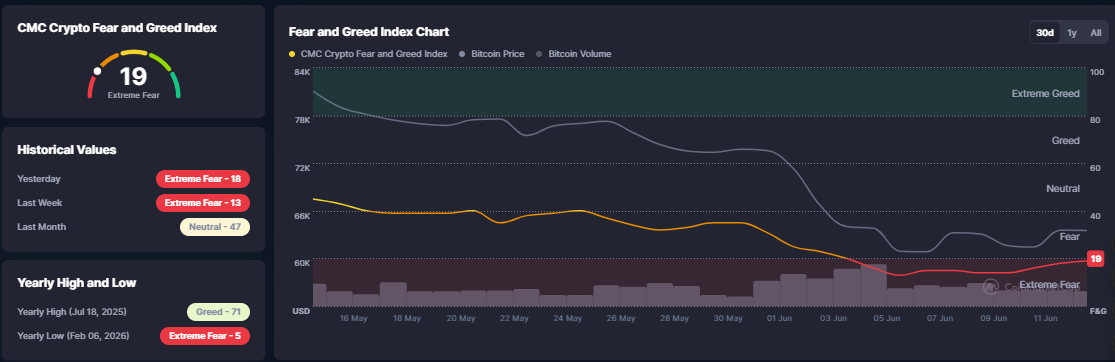This screenshot has width=1115, height=362.
Task: Click the CMC Crypto Fear and Greed Index heading
Action: click(117, 28)
